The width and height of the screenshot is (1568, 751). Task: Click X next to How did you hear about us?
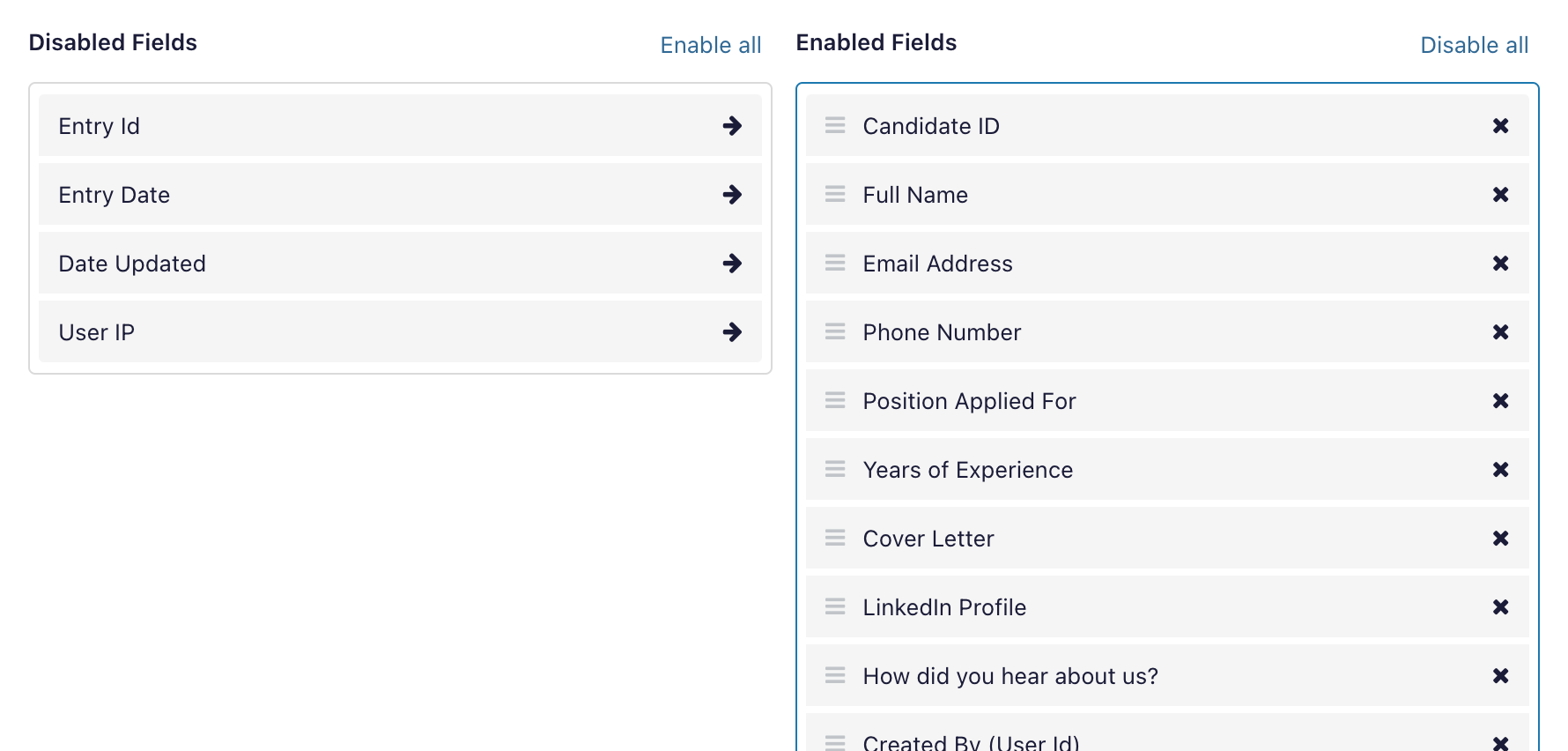pyautogui.click(x=1501, y=676)
